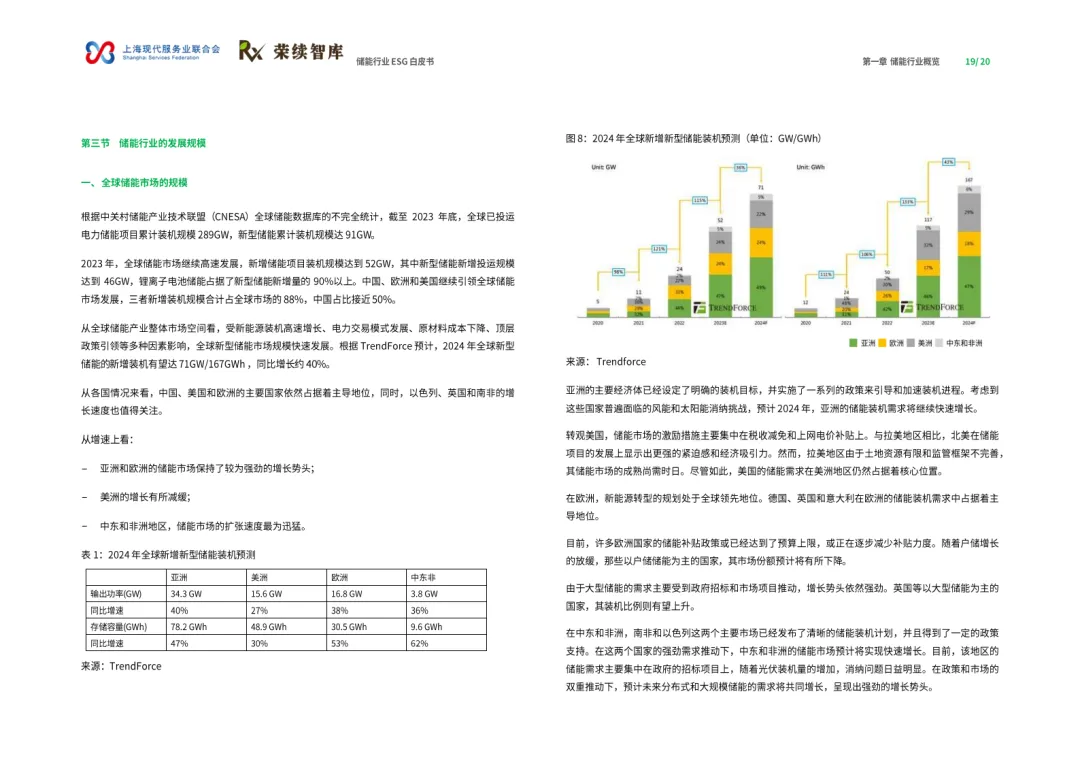Click the dark gray 美洲 legend swatch
The image size is (1080, 764).
(911, 343)
